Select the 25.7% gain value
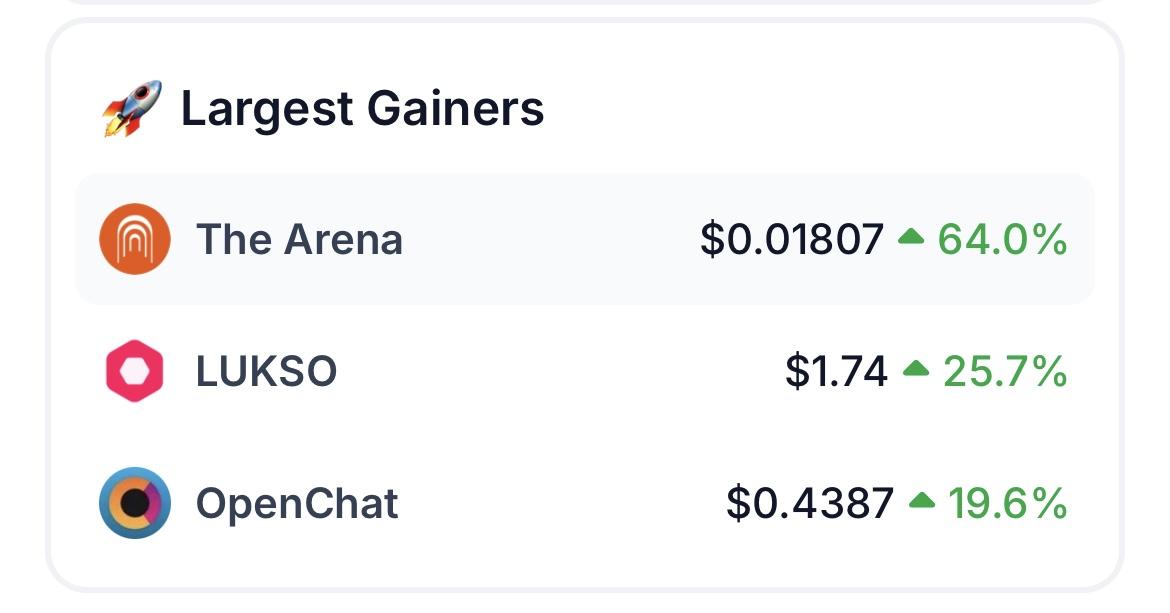1170x613 pixels. [1005, 371]
